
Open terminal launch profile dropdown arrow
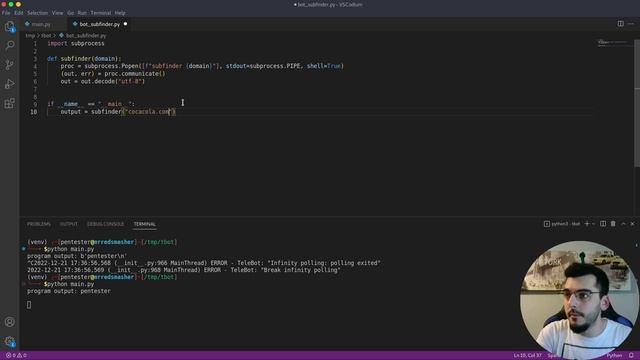(593, 224)
